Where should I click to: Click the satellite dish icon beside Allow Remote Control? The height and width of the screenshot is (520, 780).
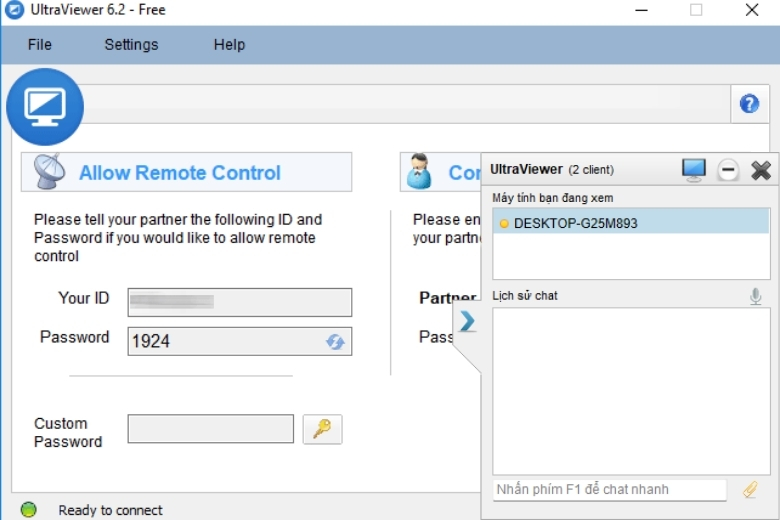[49, 172]
